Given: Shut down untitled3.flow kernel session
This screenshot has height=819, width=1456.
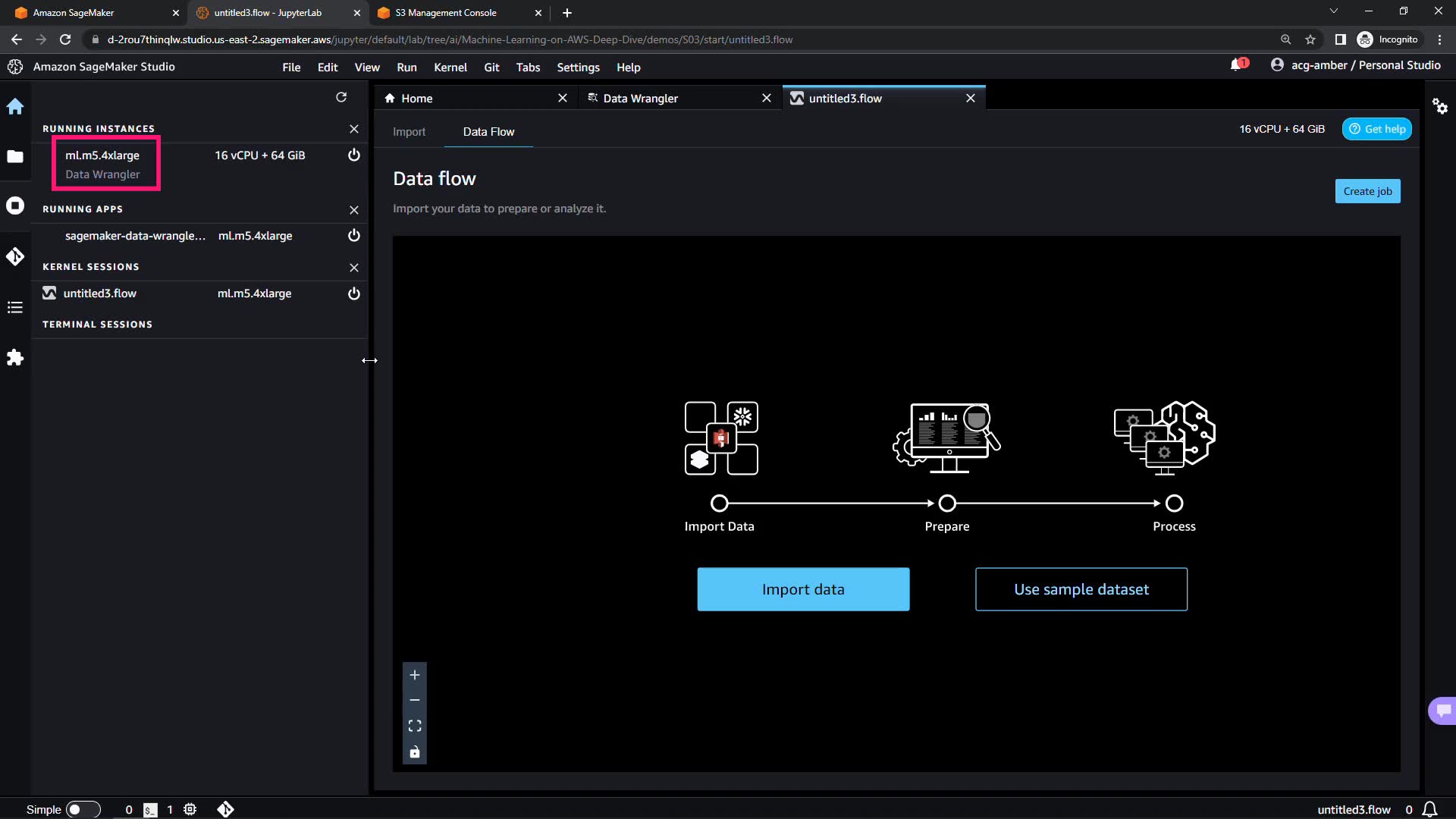Looking at the screenshot, I should tap(353, 293).
